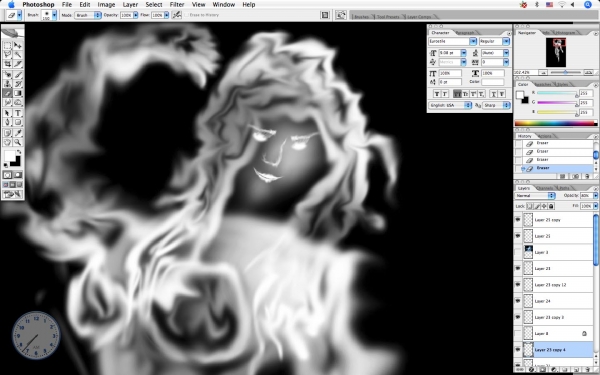
Task: Select the Shape tool
Action: [18, 122]
